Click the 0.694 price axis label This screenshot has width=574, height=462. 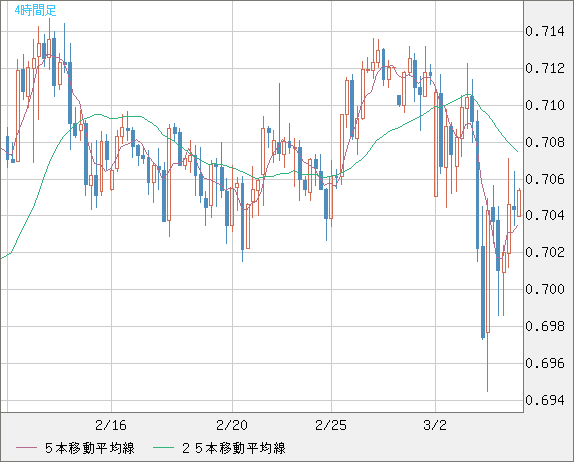(545, 400)
